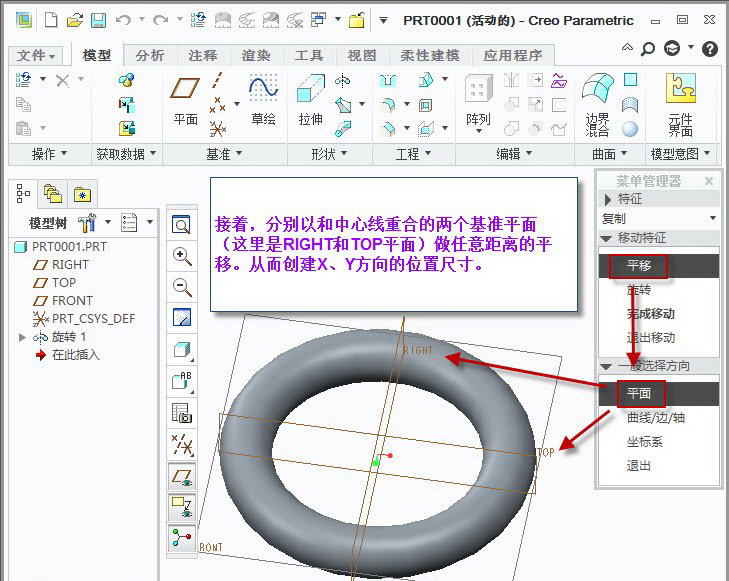Click the zoom in magnifier icon
Image resolution: width=729 pixels, height=581 pixels.
click(x=182, y=256)
